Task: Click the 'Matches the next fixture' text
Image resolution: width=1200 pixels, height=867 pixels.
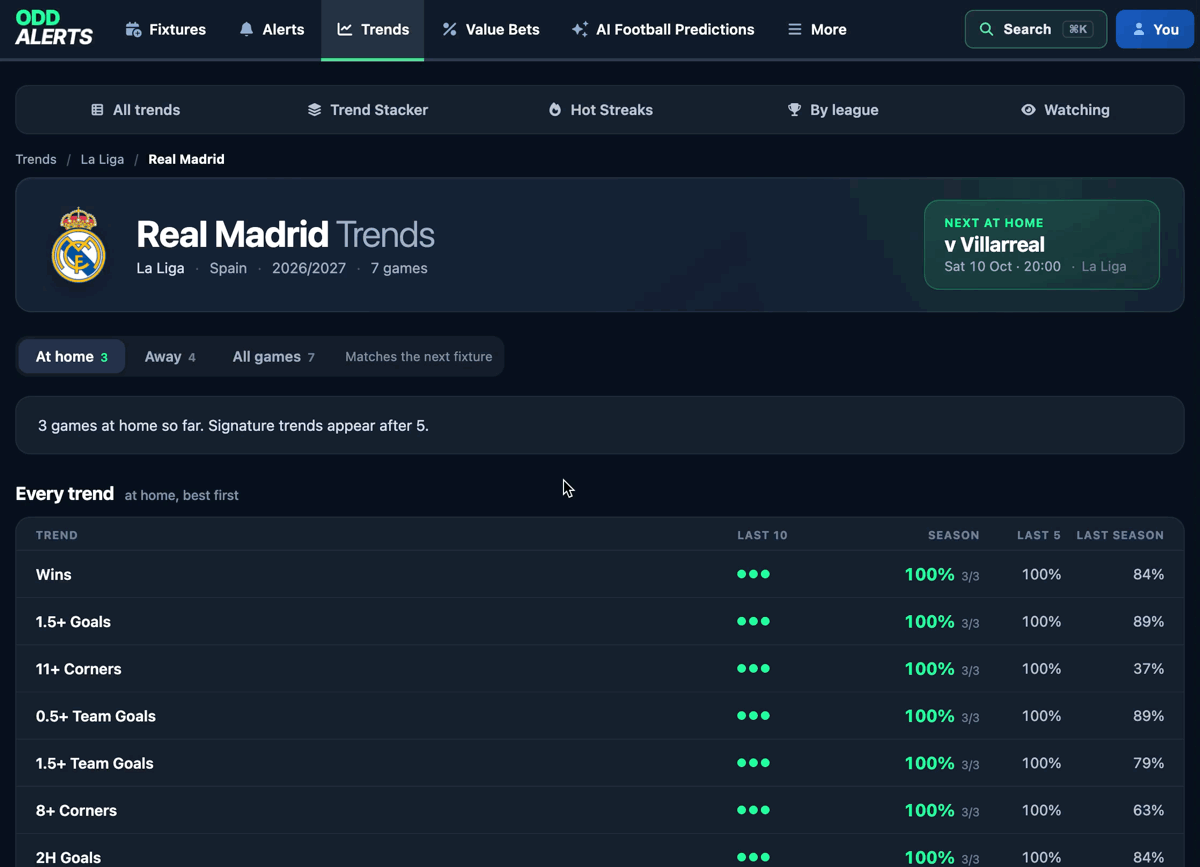Action: click(x=418, y=356)
